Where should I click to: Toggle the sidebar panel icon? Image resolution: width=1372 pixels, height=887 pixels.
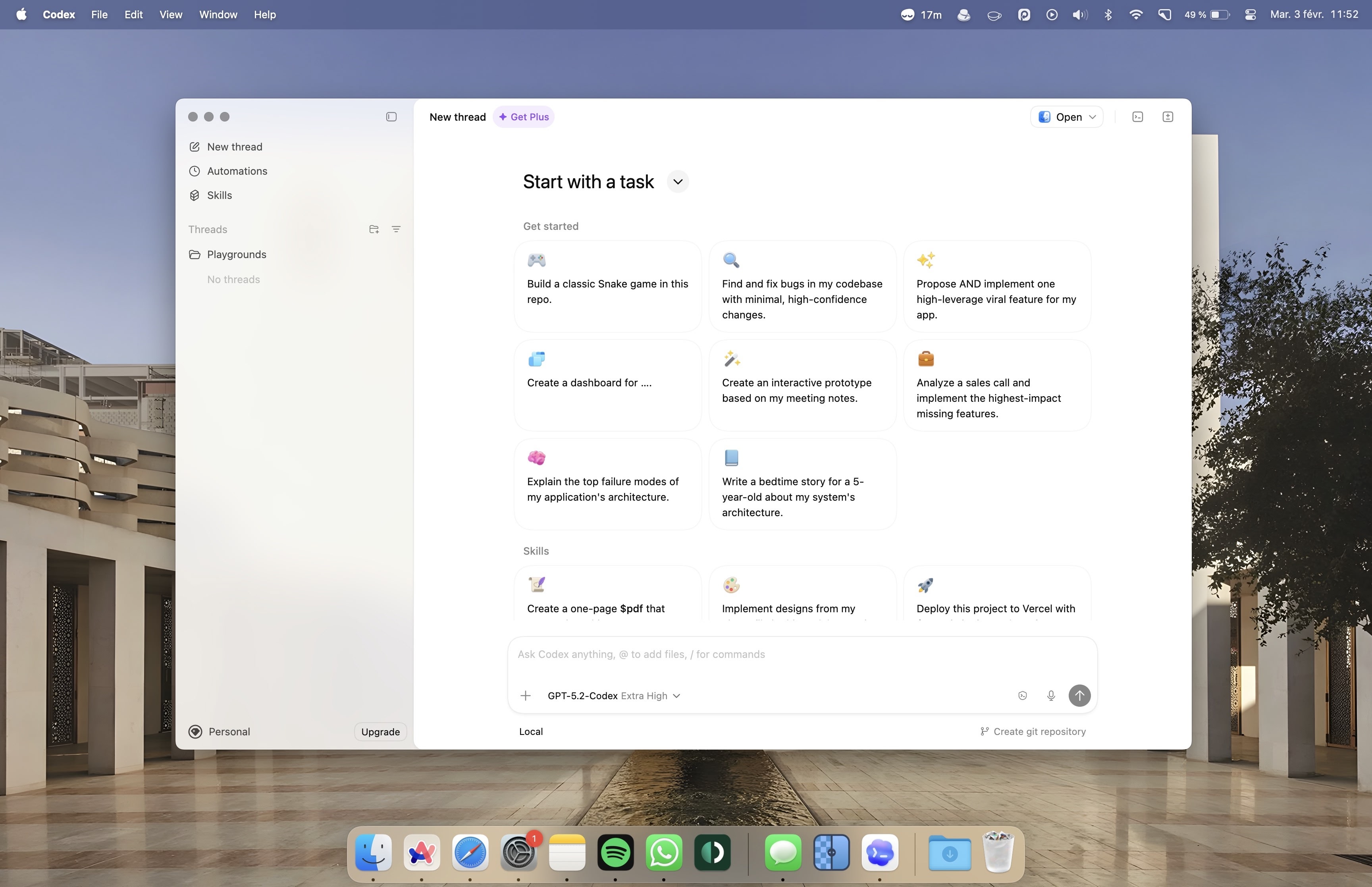tap(391, 117)
